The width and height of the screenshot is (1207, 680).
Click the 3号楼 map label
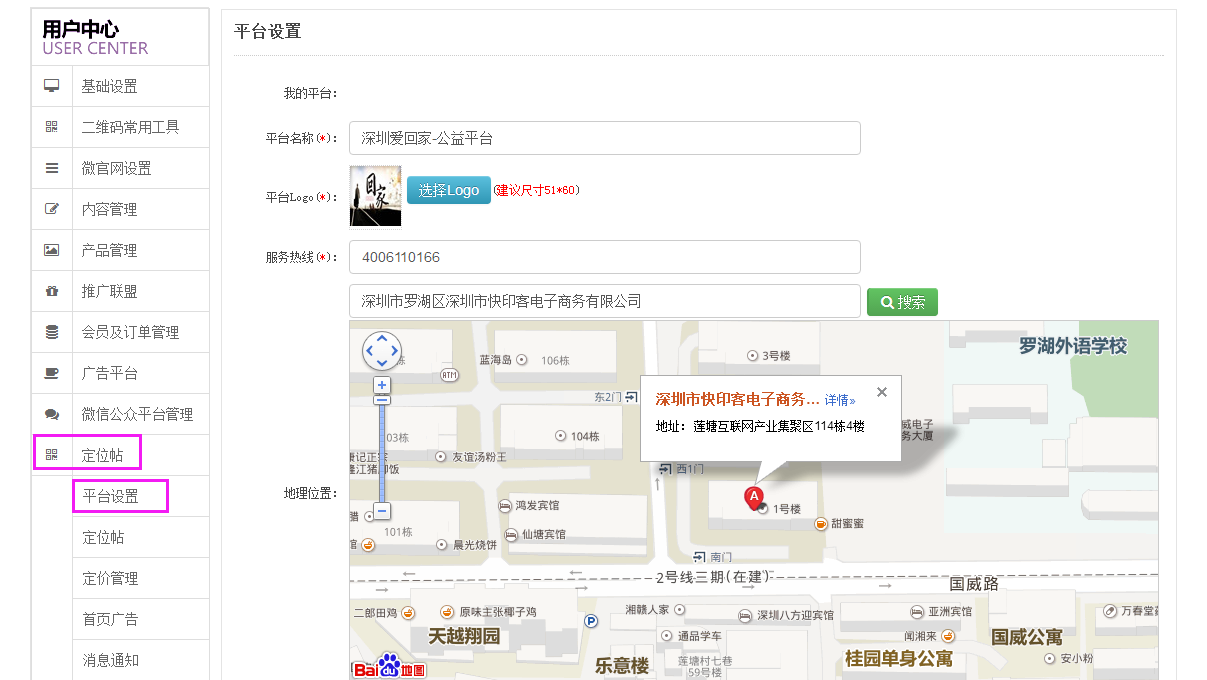[777, 355]
